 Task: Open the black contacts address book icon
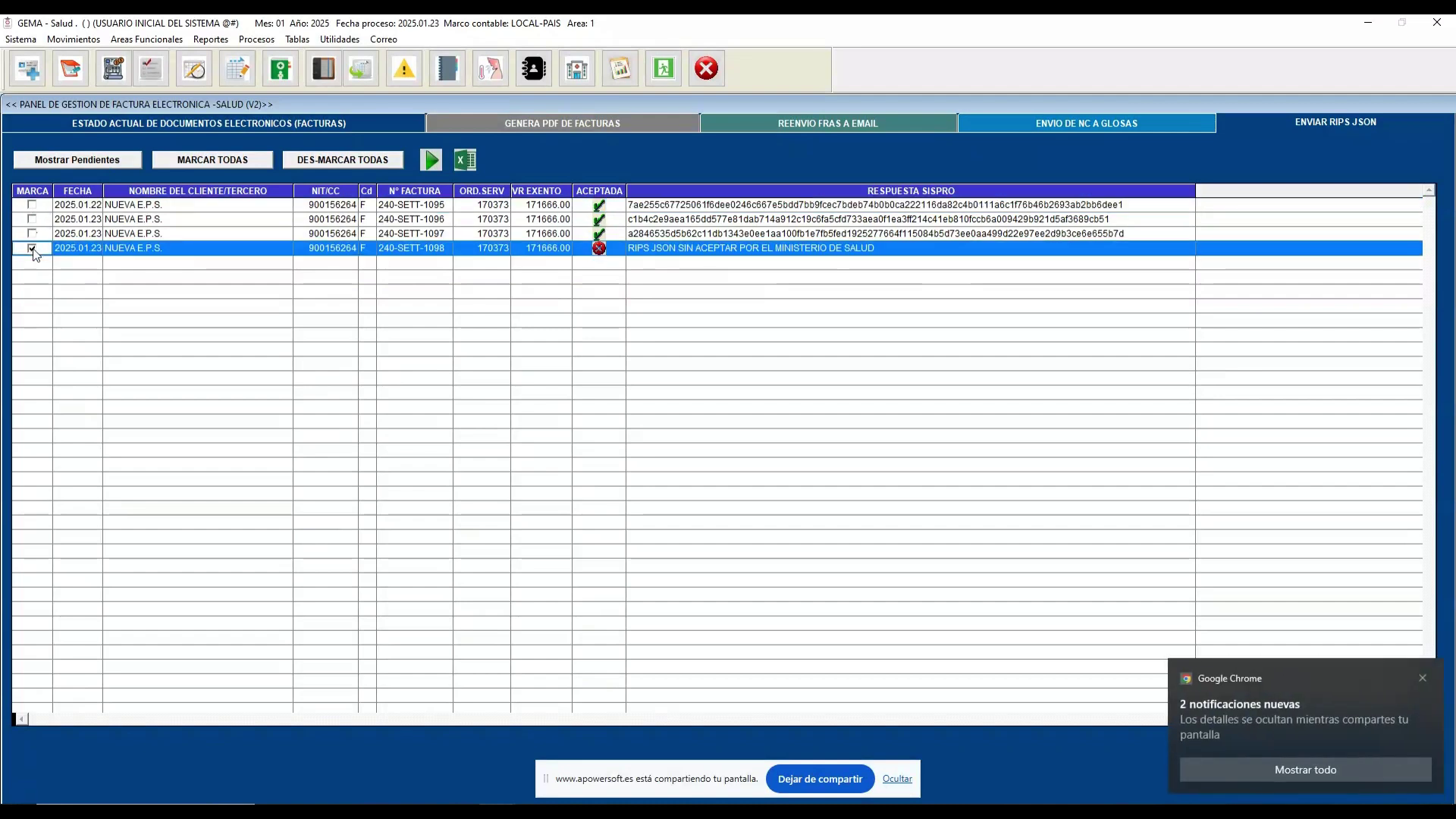[534, 69]
